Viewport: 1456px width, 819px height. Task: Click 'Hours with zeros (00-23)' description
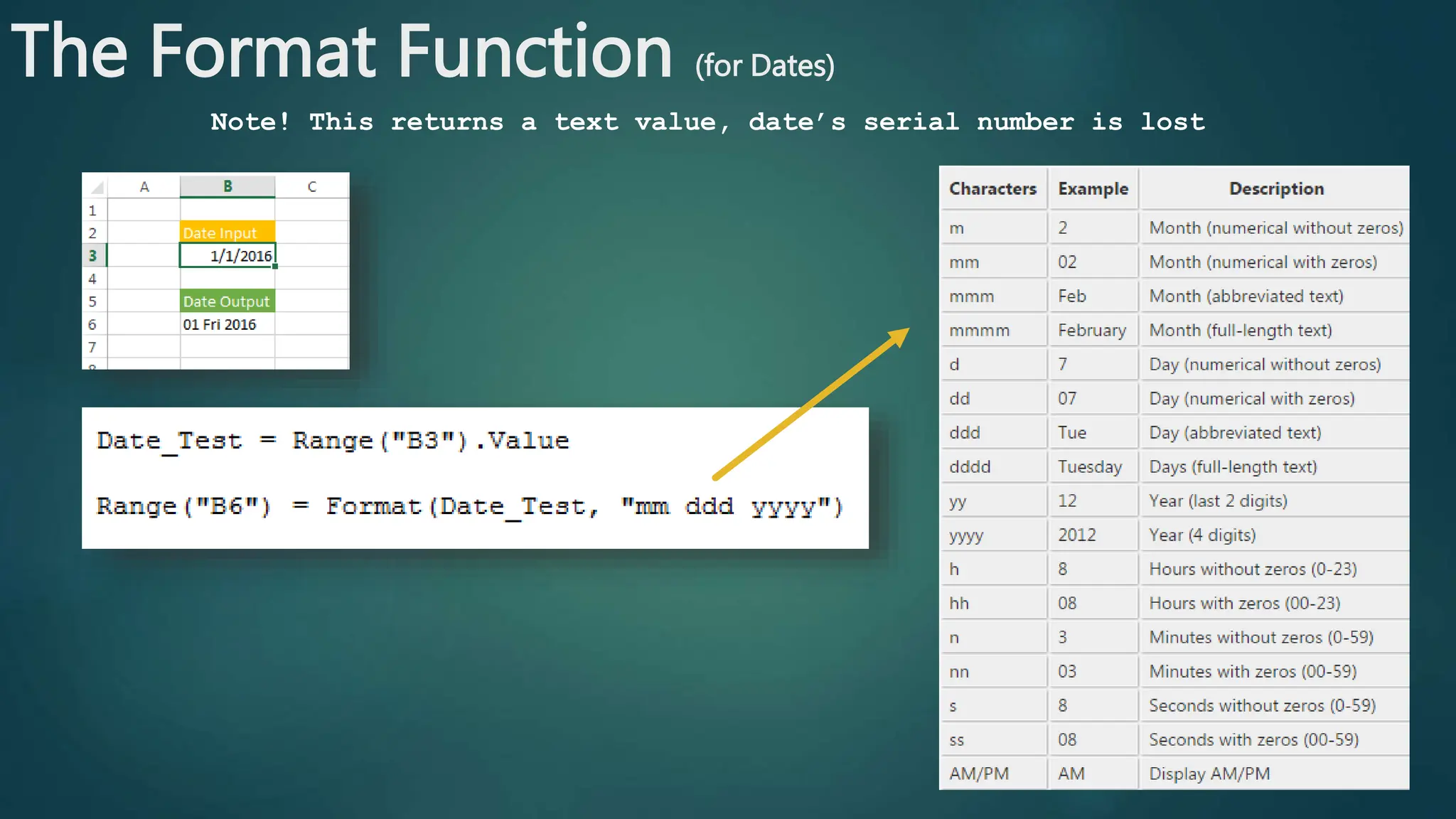pos(1276,603)
